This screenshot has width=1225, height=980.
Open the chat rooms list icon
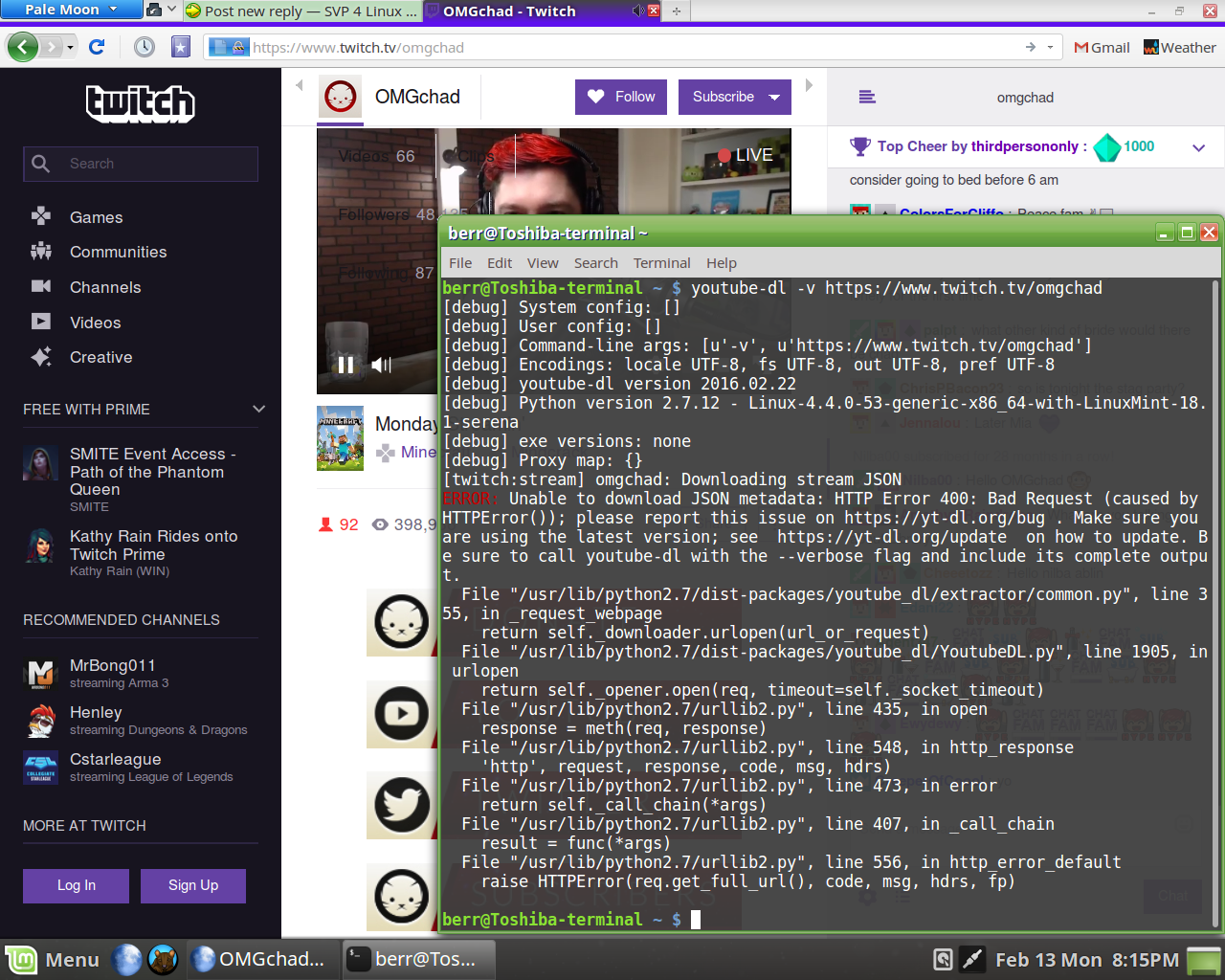(x=867, y=97)
